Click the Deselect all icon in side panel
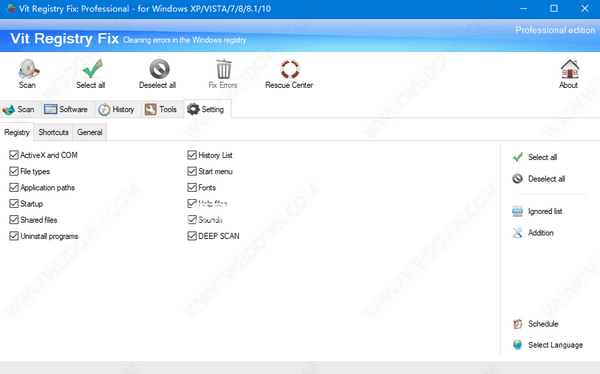 coord(517,178)
